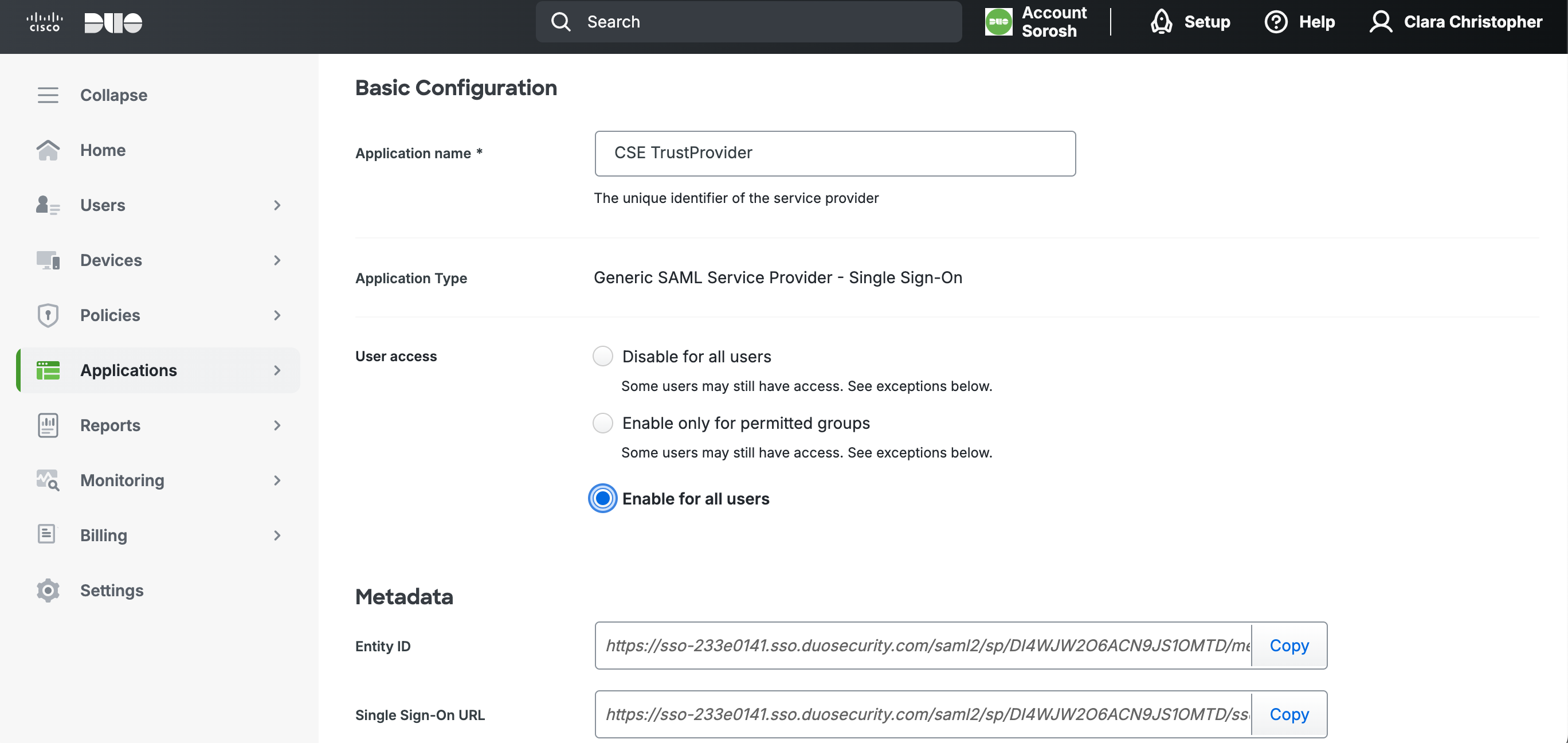Screen dimensions: 1568x743
Task: Select Disable for all users option
Action: pos(602,355)
